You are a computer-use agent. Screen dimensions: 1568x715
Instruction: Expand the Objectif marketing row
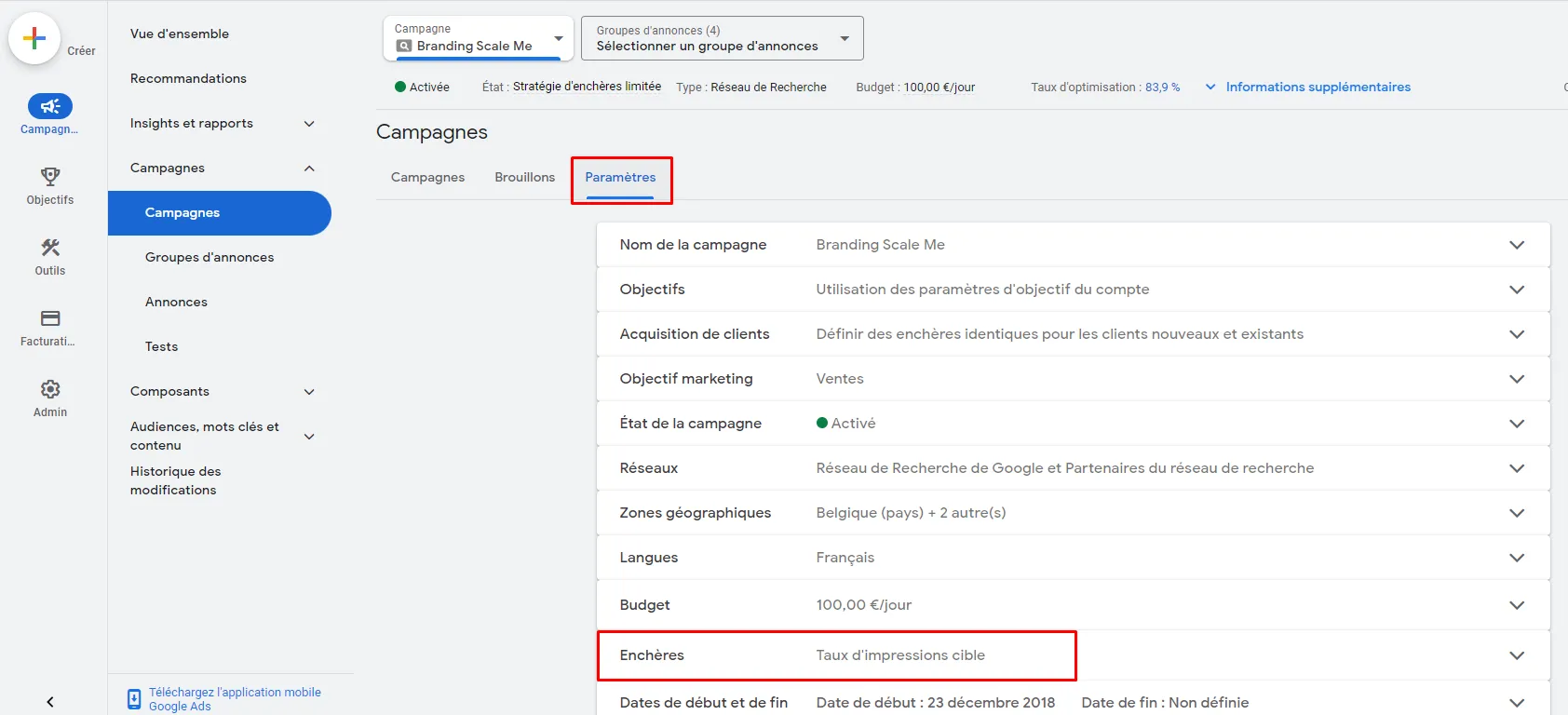1517,379
